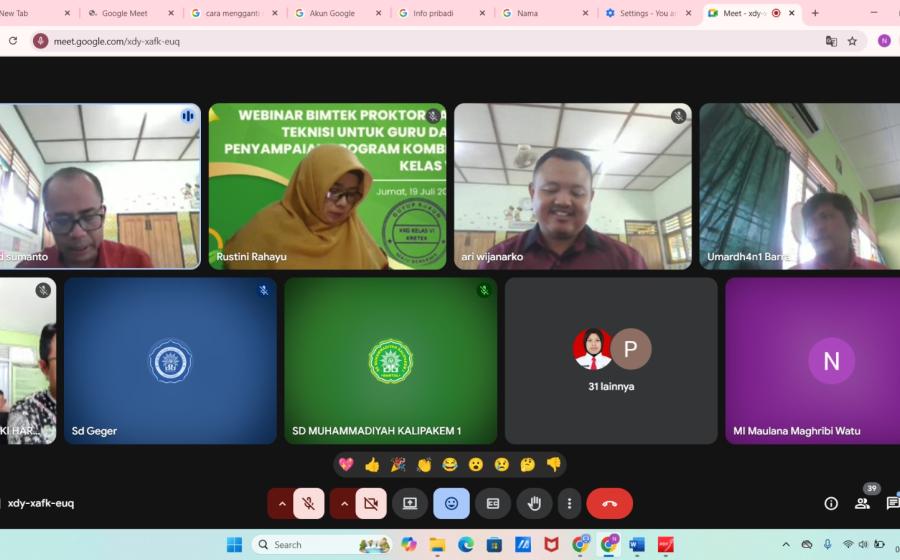Viewport: 900px width, 560px height.
Task: Open McAfee from taskbar
Action: tap(551, 545)
